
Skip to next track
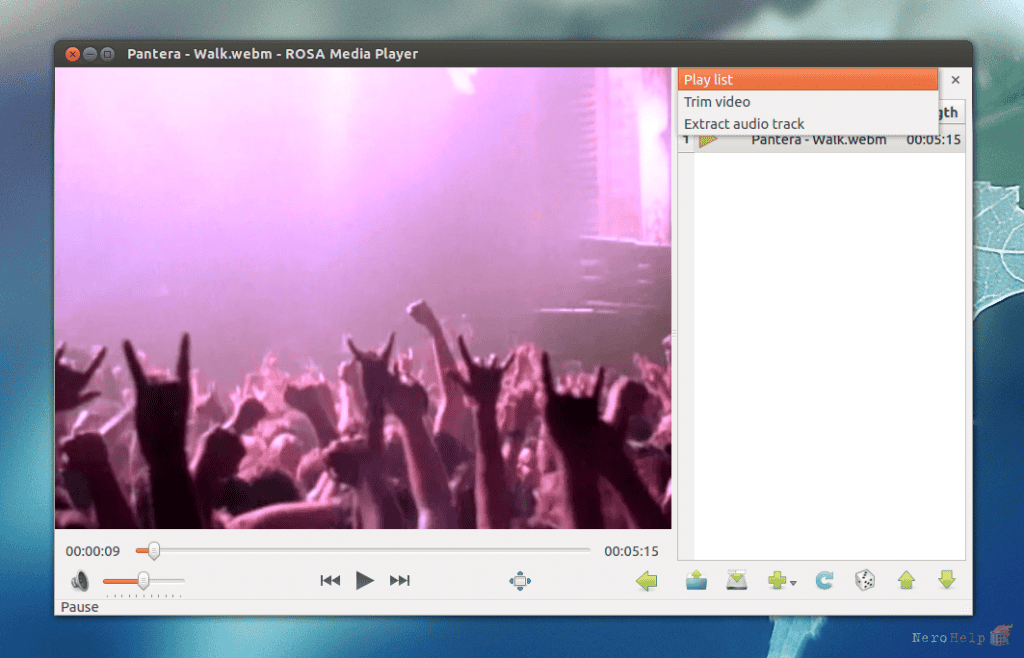pos(399,580)
